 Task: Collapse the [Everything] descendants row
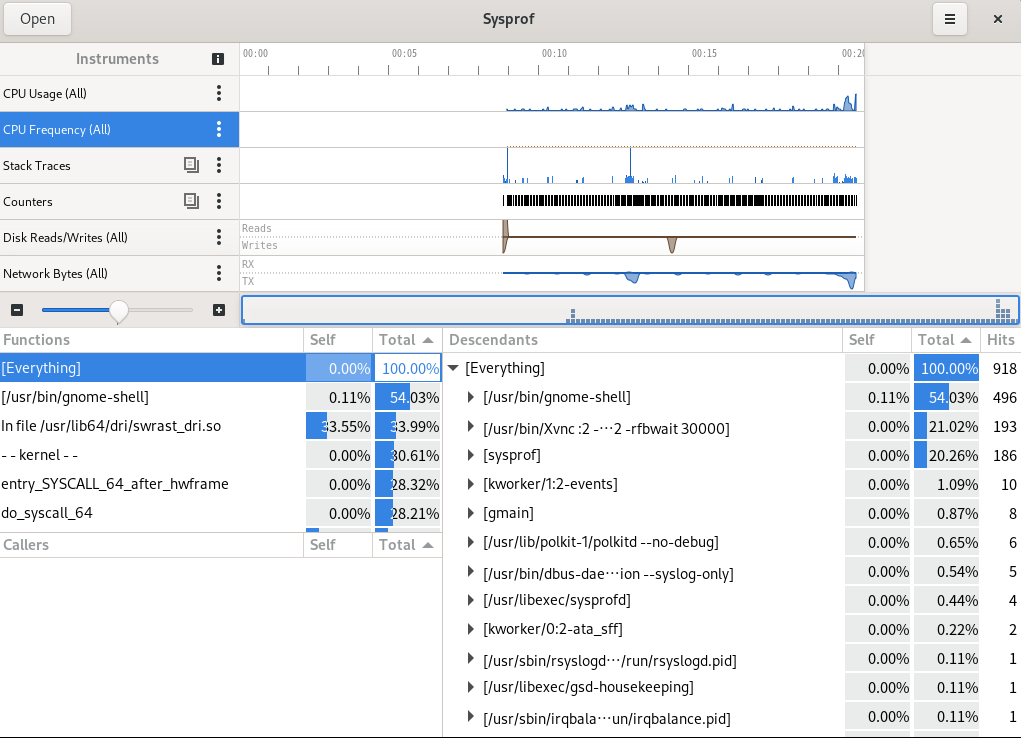pyautogui.click(x=454, y=368)
